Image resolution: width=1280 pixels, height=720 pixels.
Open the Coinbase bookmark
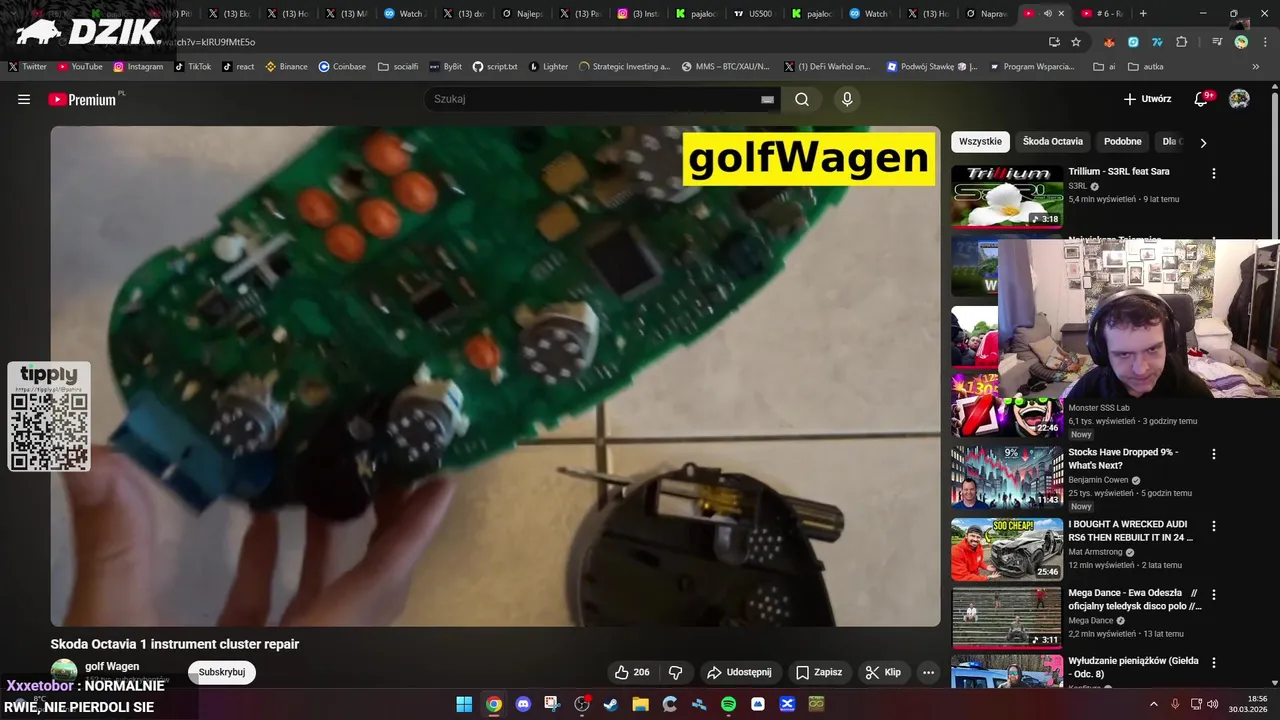tap(342, 66)
